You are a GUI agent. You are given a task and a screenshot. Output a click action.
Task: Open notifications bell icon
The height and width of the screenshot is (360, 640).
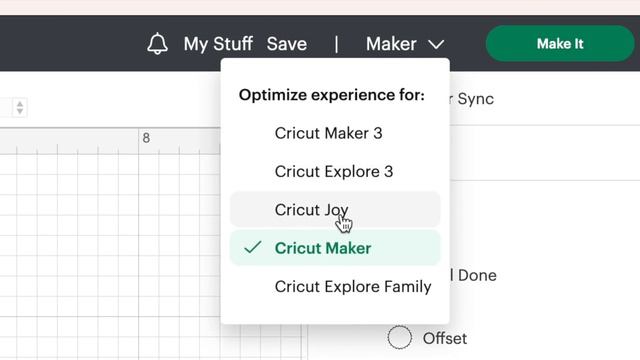coord(157,44)
